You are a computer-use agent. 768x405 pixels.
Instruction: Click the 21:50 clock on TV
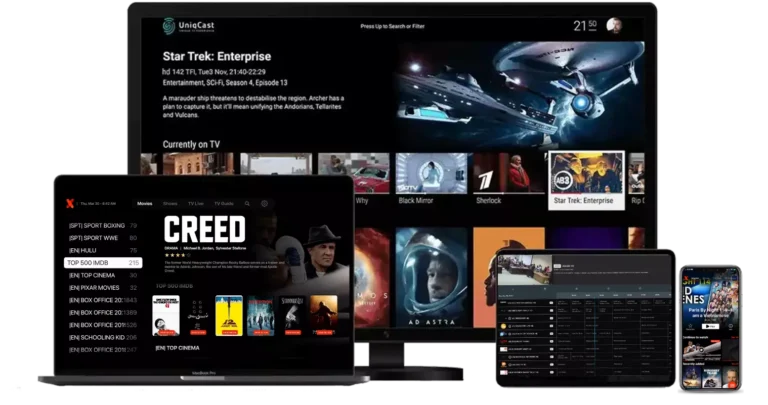[585, 25]
